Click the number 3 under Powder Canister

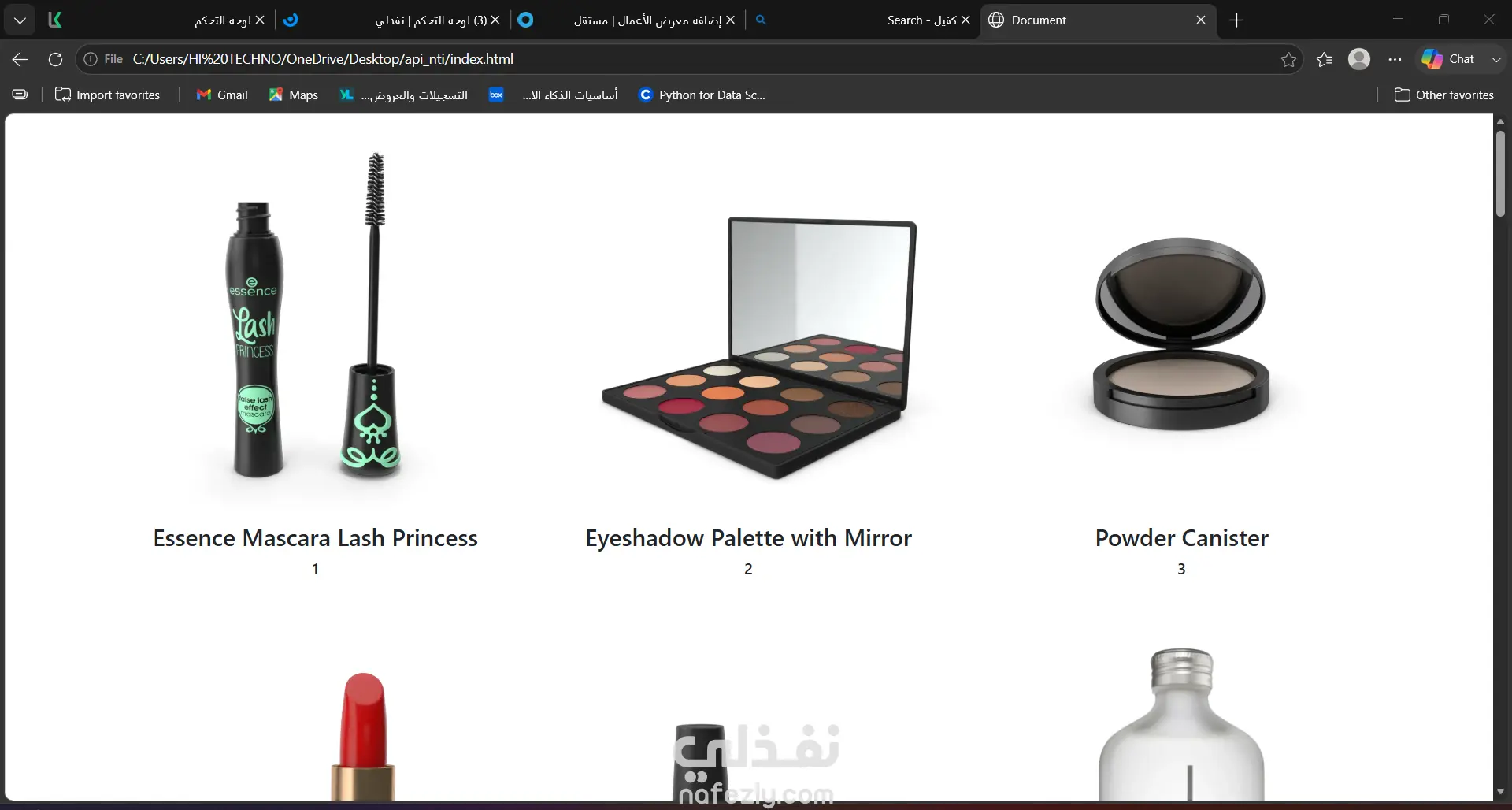tap(1182, 569)
